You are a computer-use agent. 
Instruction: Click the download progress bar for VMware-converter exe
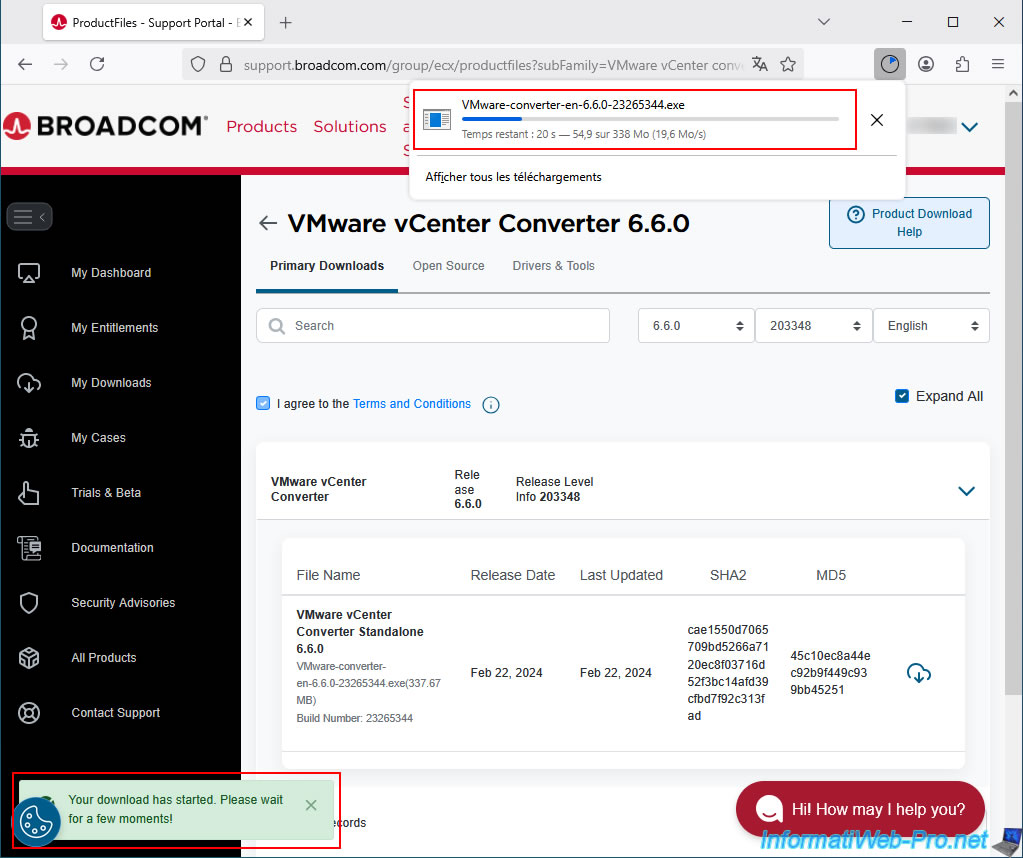coord(650,119)
